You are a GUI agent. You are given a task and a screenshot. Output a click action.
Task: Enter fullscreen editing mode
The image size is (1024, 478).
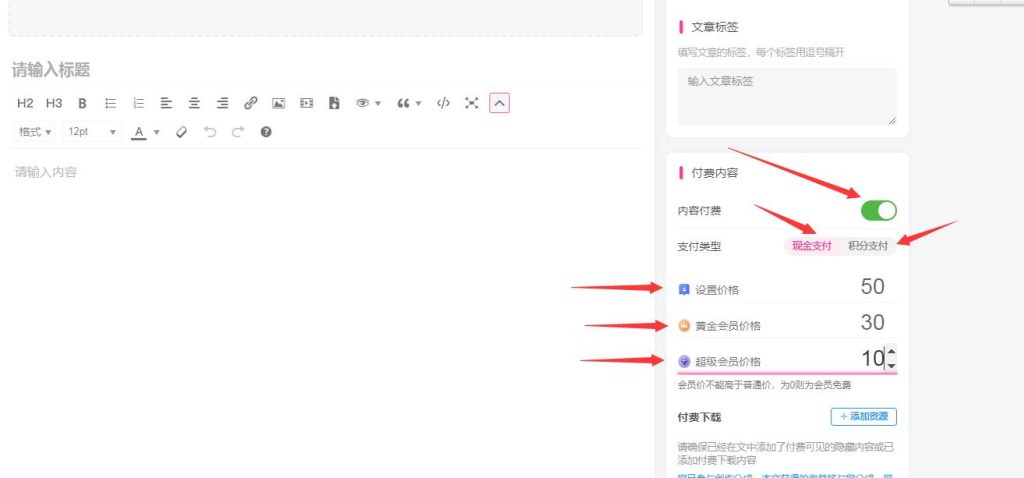472,103
